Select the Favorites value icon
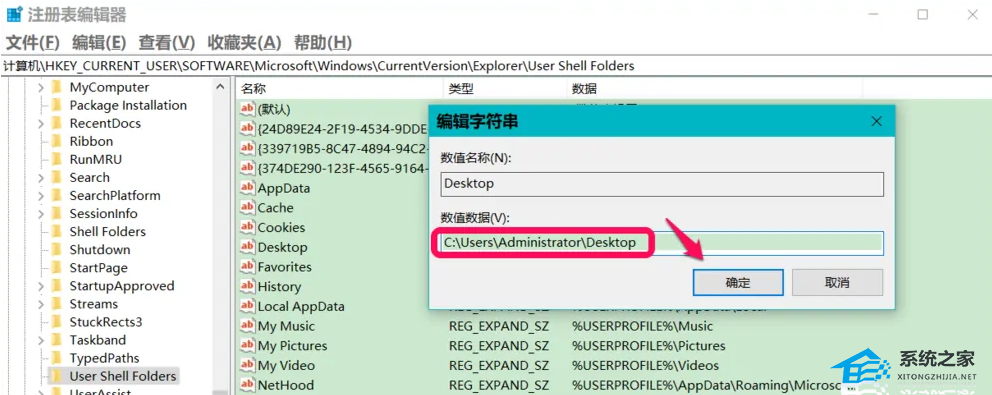This screenshot has height=395, width=992. (x=247, y=266)
